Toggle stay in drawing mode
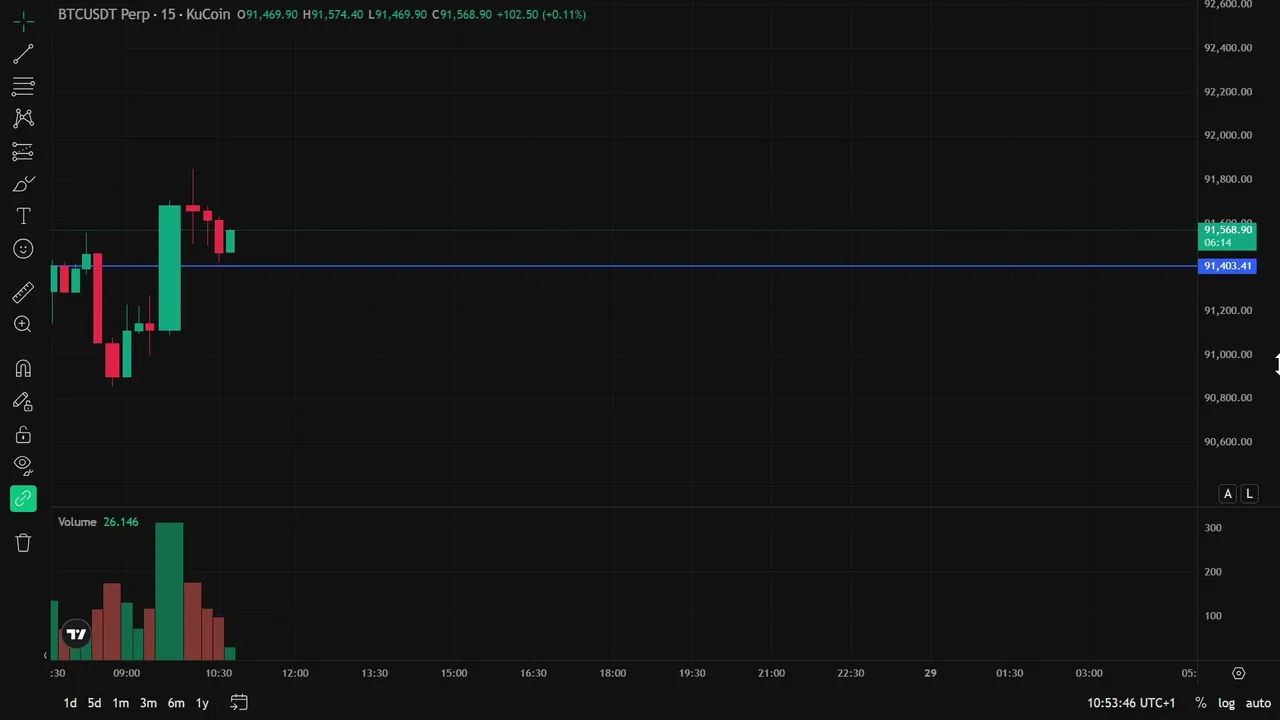This screenshot has width=1280, height=720. click(23, 402)
